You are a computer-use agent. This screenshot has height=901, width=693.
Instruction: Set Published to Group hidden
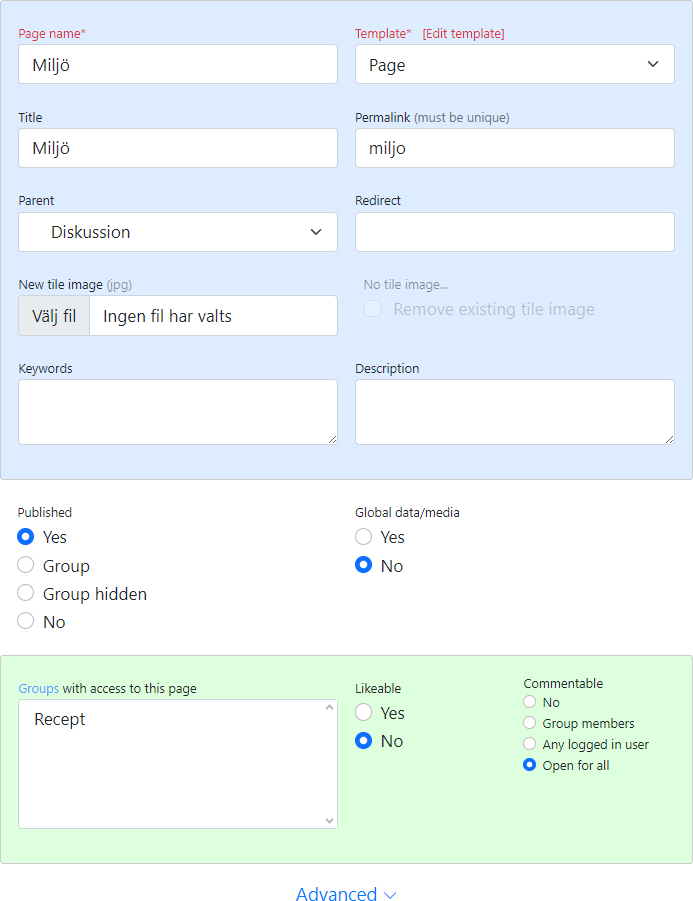[26, 594]
